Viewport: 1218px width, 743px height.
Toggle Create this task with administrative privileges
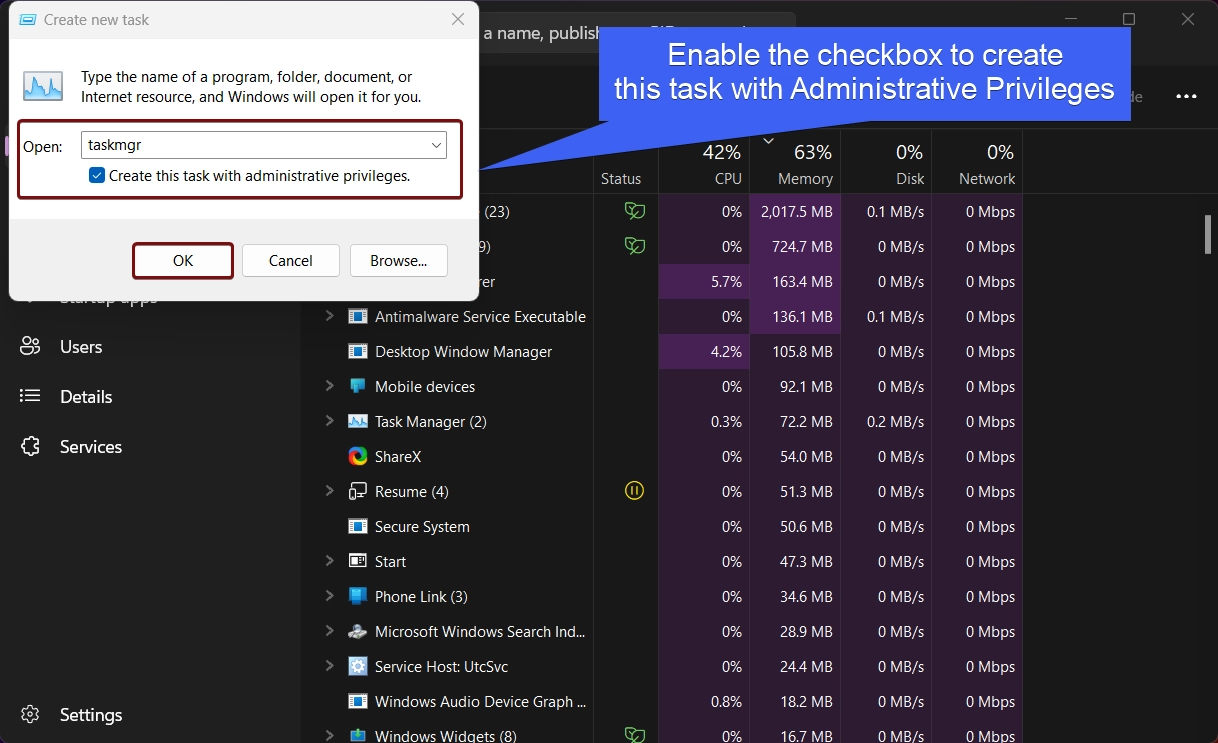(97, 176)
